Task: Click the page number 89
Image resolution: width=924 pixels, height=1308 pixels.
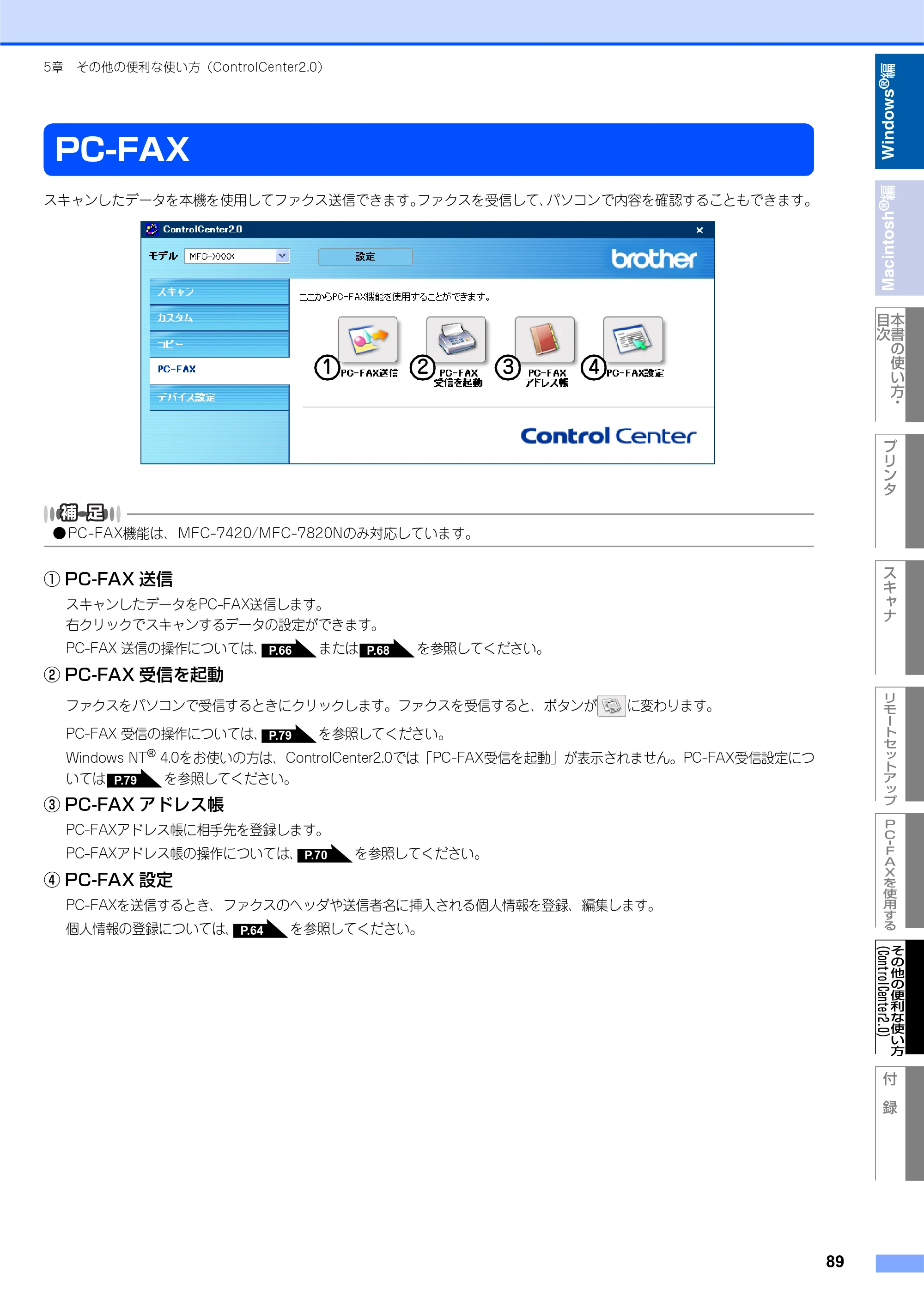Action: (x=835, y=1261)
